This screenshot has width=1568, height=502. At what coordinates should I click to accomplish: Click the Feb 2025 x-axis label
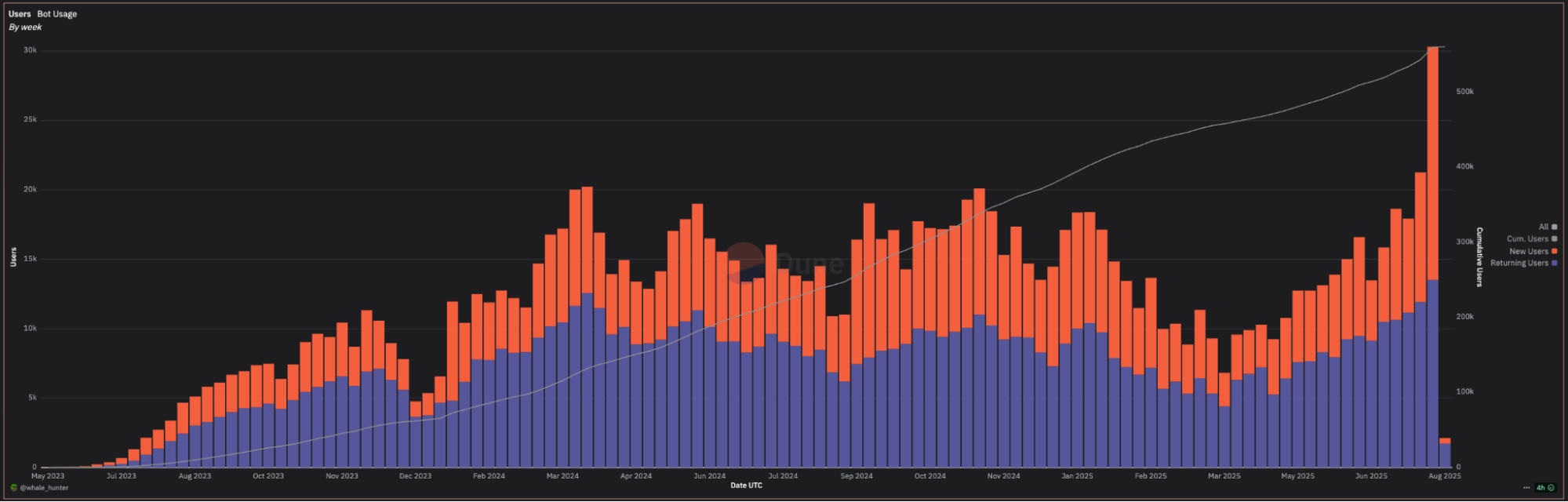[x=1151, y=476]
